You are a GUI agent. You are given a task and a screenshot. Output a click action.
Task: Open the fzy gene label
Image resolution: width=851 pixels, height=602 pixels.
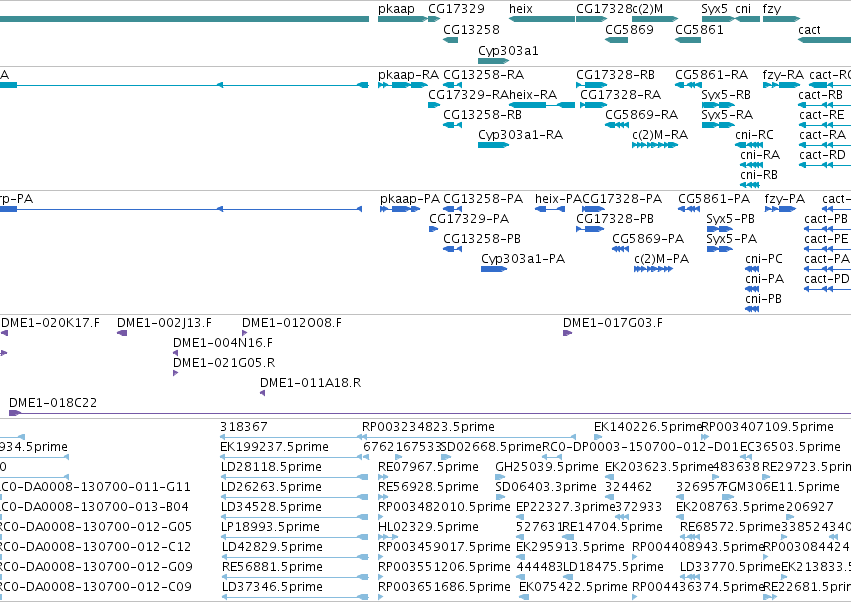[x=772, y=9]
